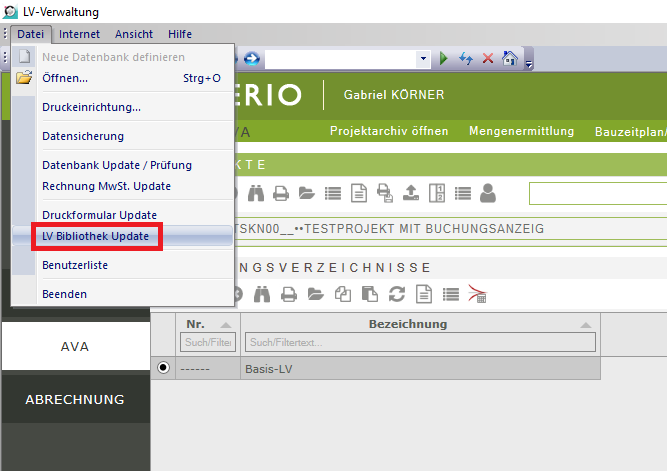Image resolution: width=667 pixels, height=471 pixels.
Task: Click Projektarchiv öffnen link
Action: coord(389,131)
